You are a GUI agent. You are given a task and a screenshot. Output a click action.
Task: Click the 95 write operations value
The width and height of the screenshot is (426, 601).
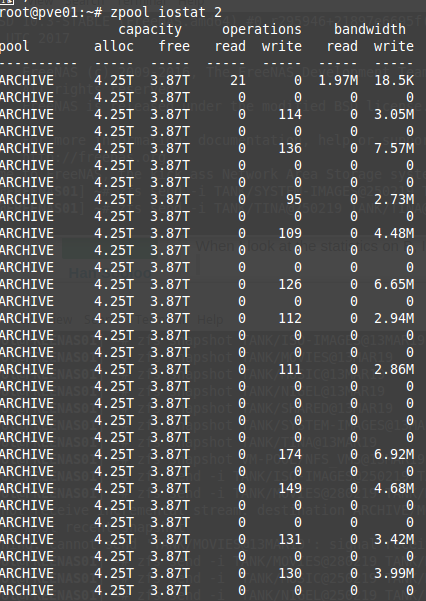294,199
